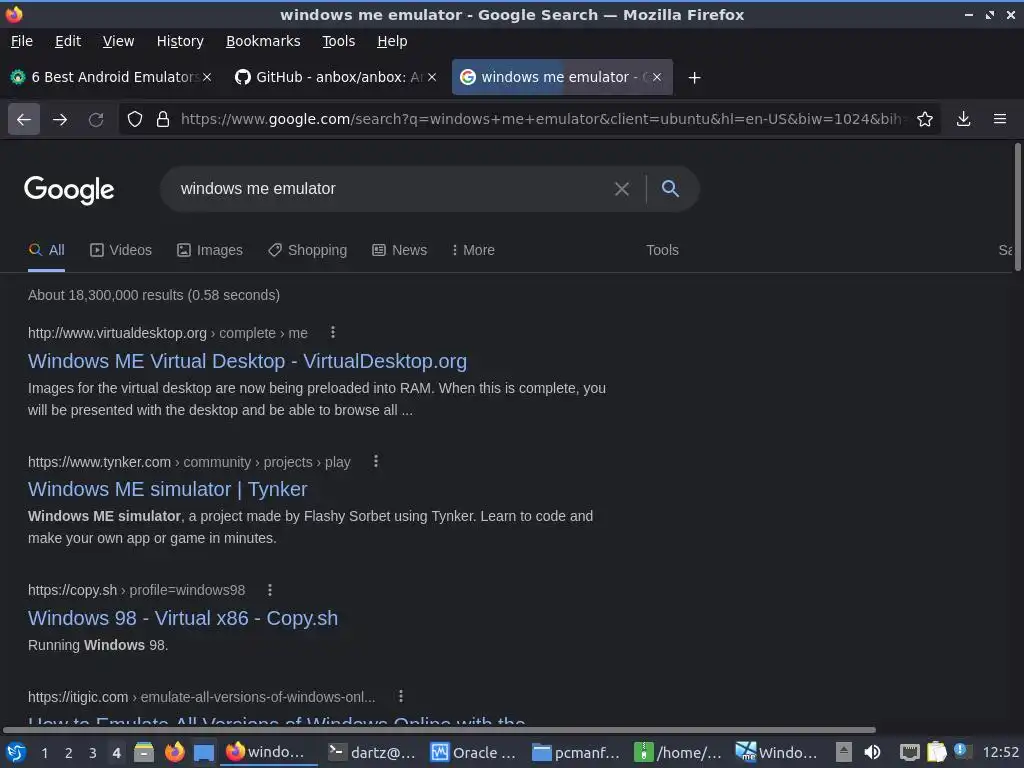Switch to News search results
The height and width of the screenshot is (768, 1024).
coord(400,250)
